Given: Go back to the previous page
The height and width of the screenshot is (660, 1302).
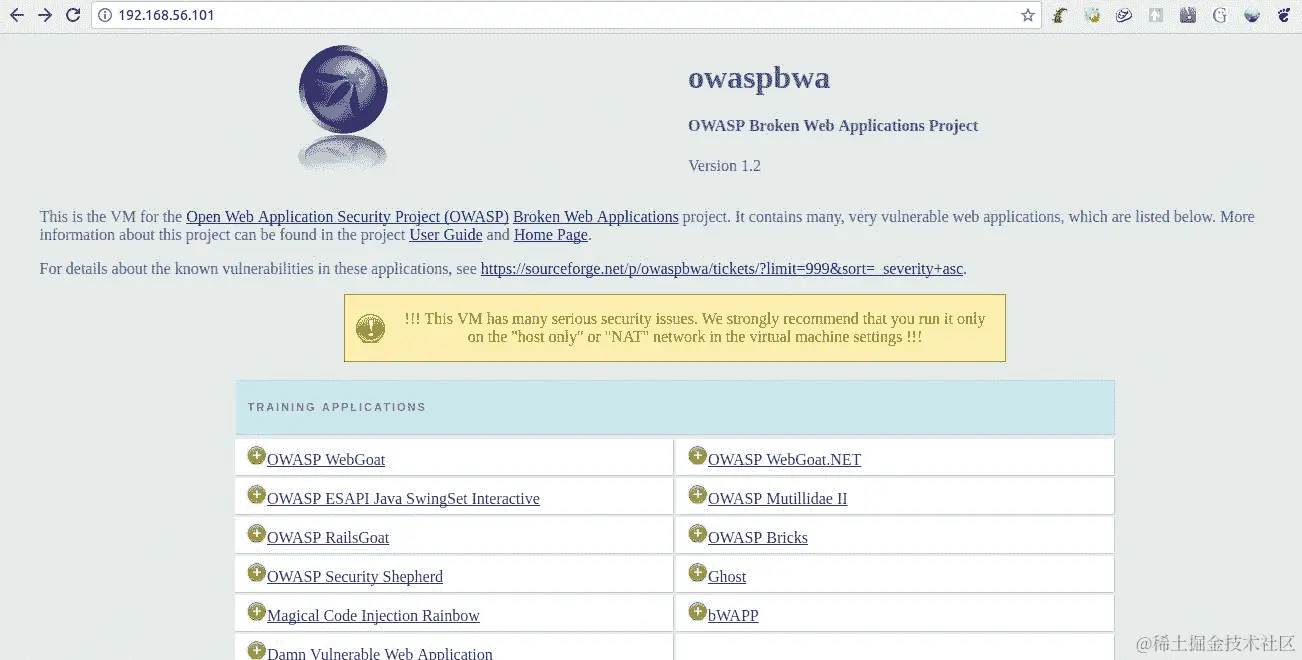Looking at the screenshot, I should (x=16, y=15).
